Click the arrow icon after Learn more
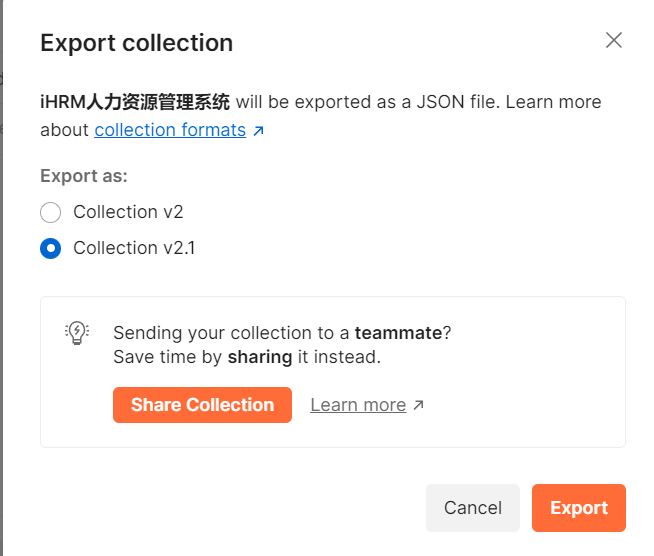The height and width of the screenshot is (556, 654). point(419,405)
